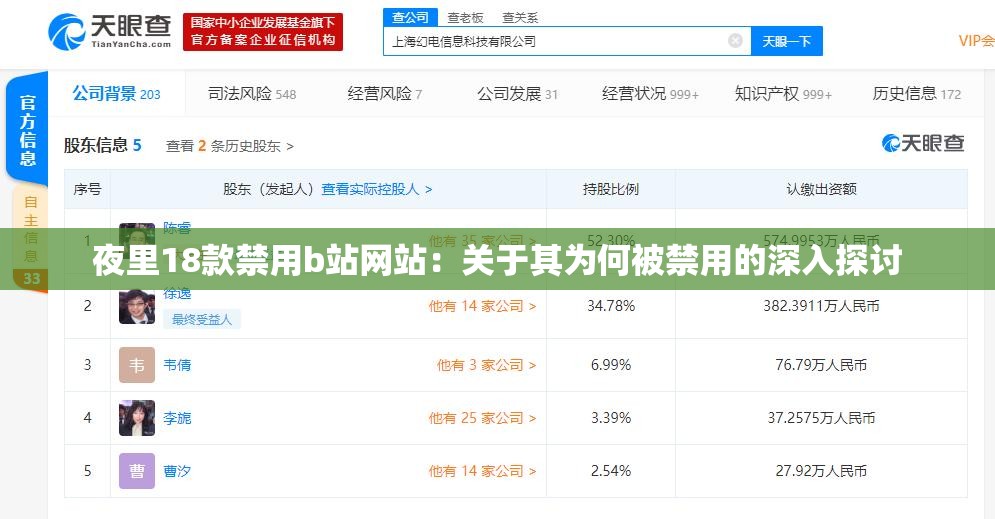Open the VIP会员 link

point(976,41)
